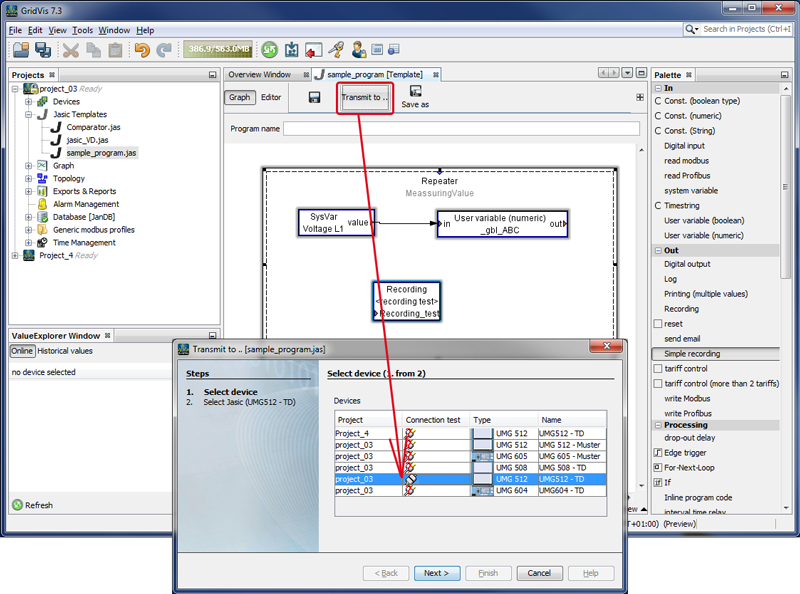Viewport: 800px width, 594px height.
Task: Click the Save as icon
Action: coord(415,91)
